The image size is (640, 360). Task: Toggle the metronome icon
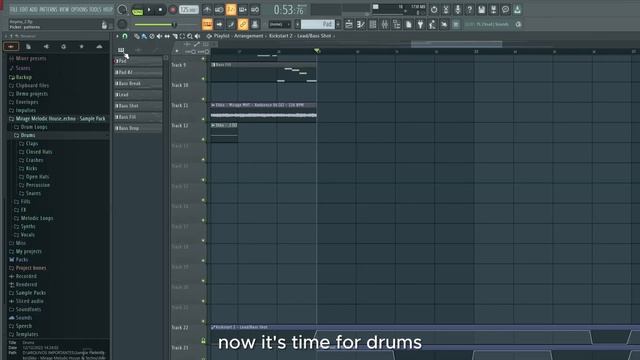click(207, 9)
